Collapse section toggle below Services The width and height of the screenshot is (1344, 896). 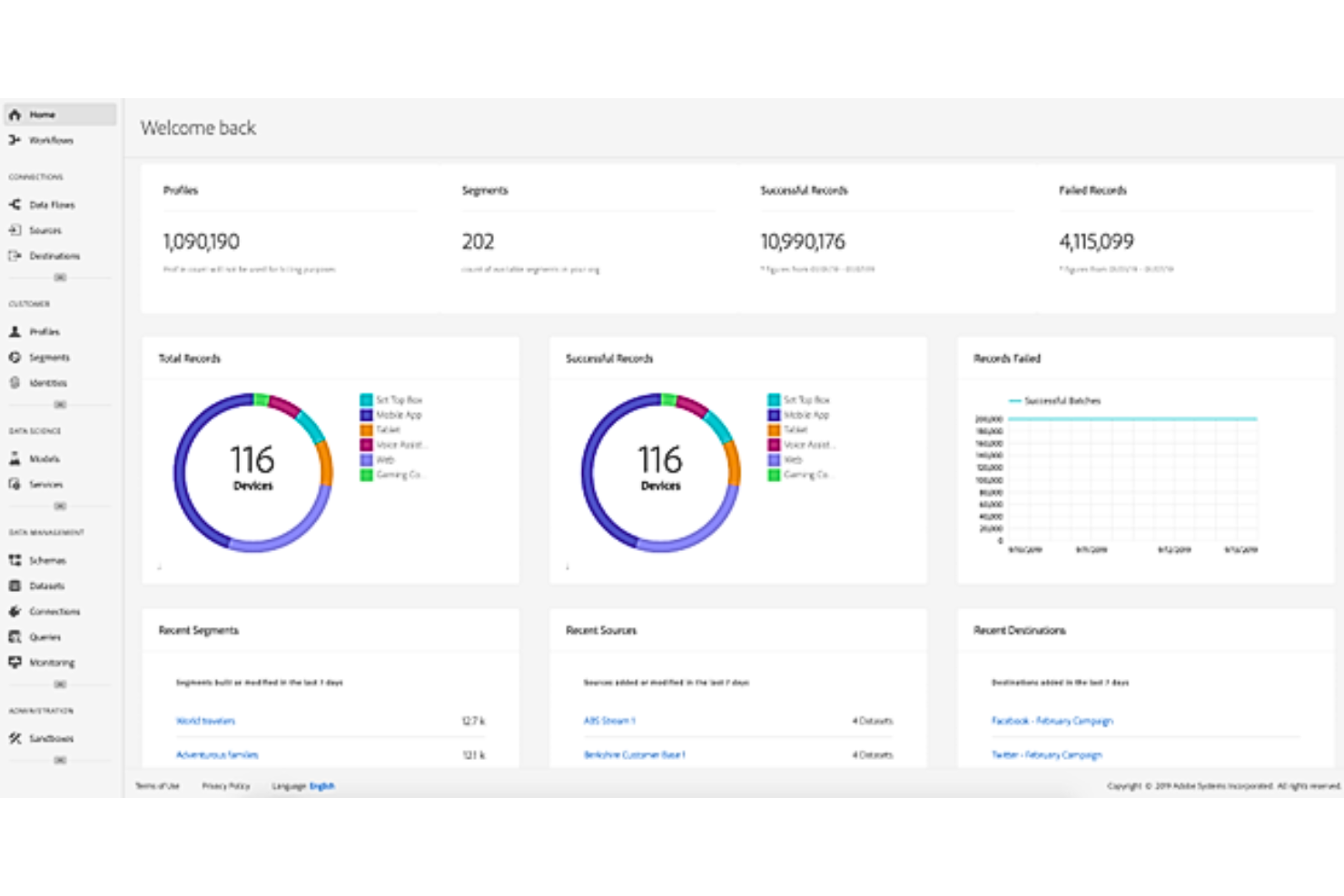[60, 506]
